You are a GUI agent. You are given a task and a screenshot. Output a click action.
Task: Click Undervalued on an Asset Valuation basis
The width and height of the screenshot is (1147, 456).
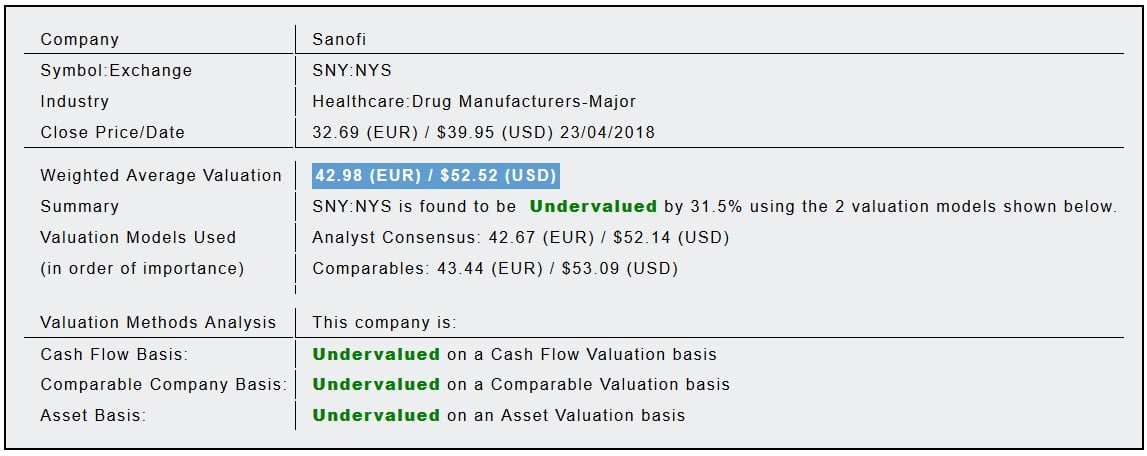[376, 416]
